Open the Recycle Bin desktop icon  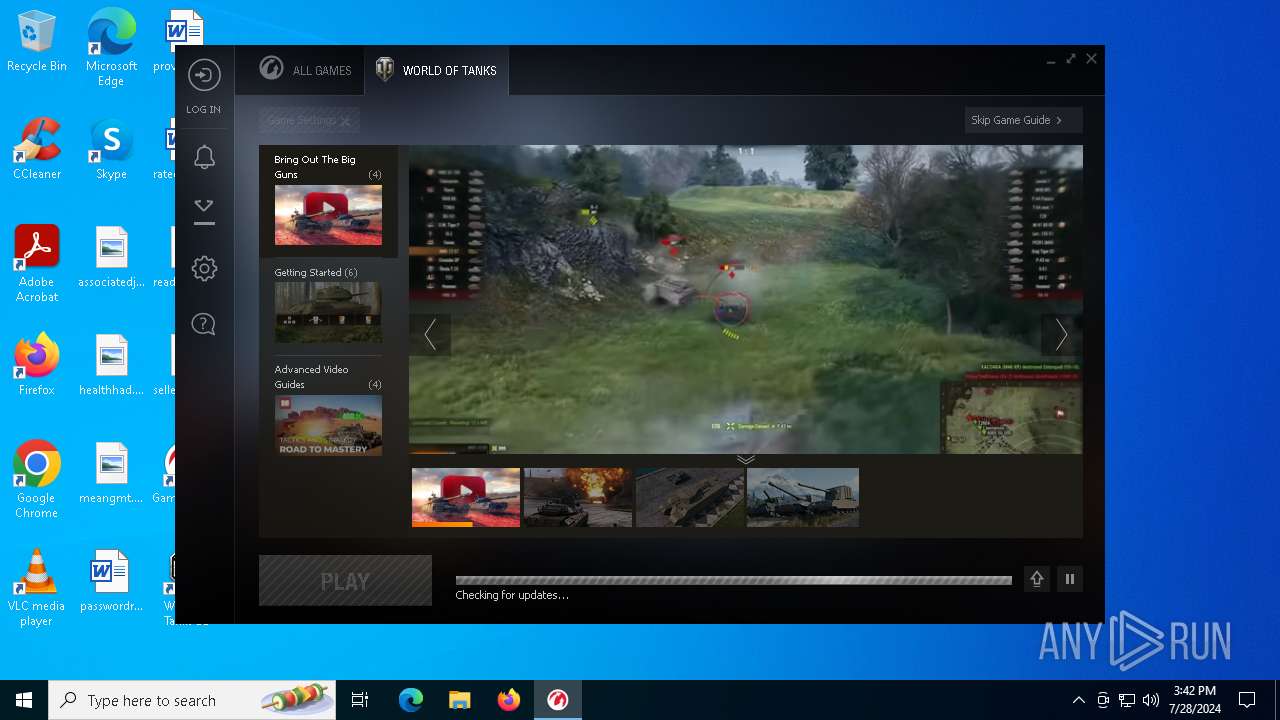pos(37,42)
